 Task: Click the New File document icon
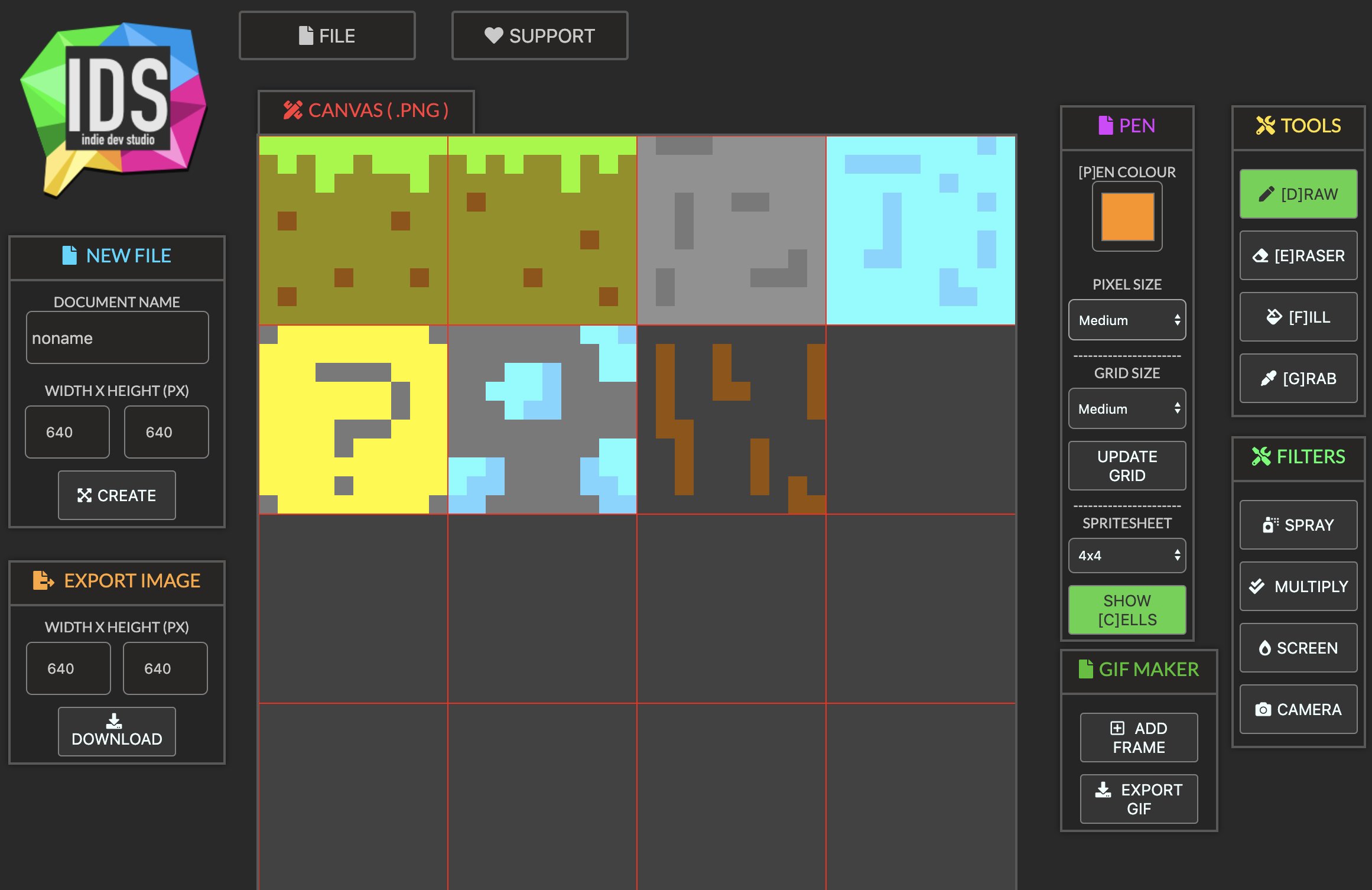point(70,255)
